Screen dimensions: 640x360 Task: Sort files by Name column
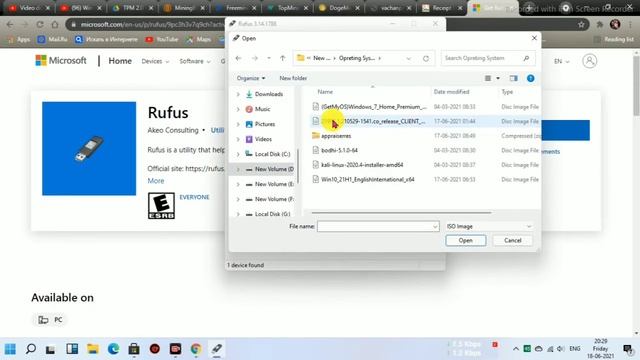325,92
